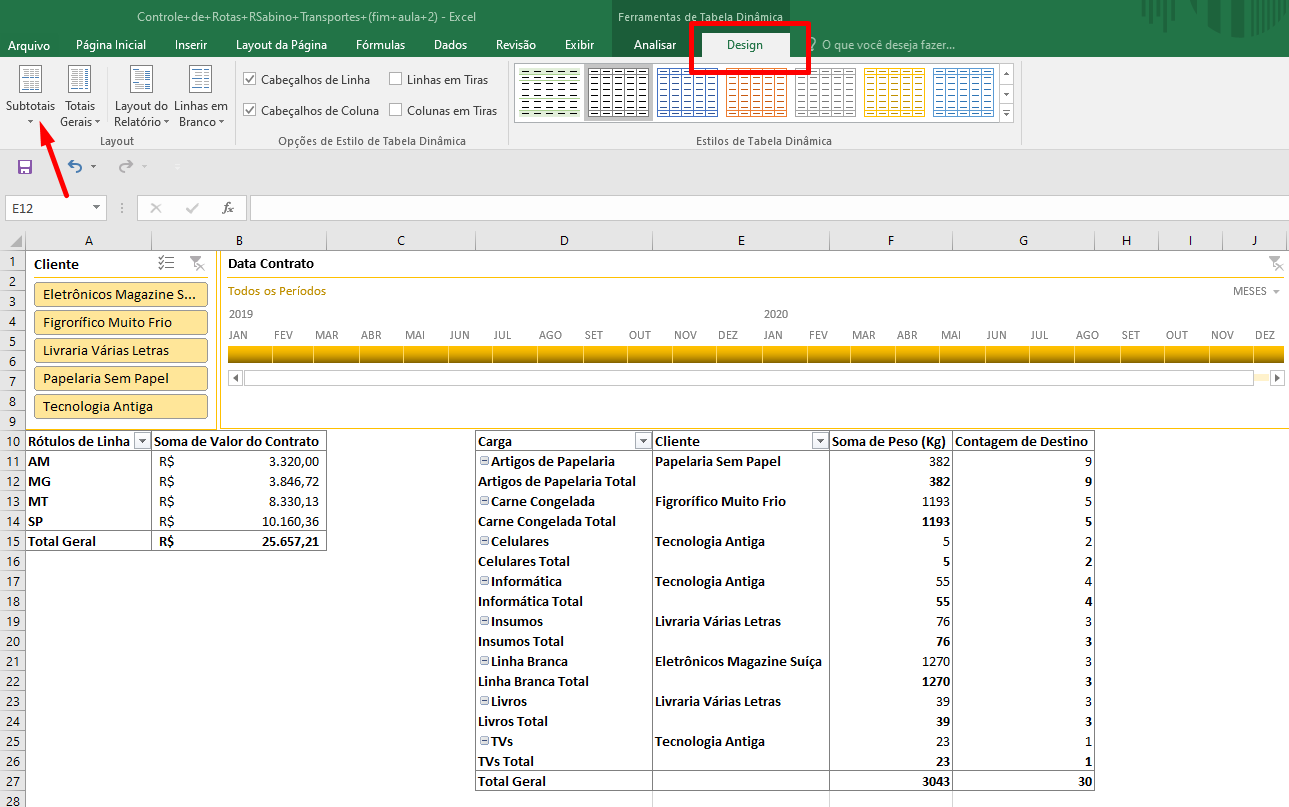Apply the blue PivotTable style
This screenshot has height=807, width=1289.
(x=688, y=92)
